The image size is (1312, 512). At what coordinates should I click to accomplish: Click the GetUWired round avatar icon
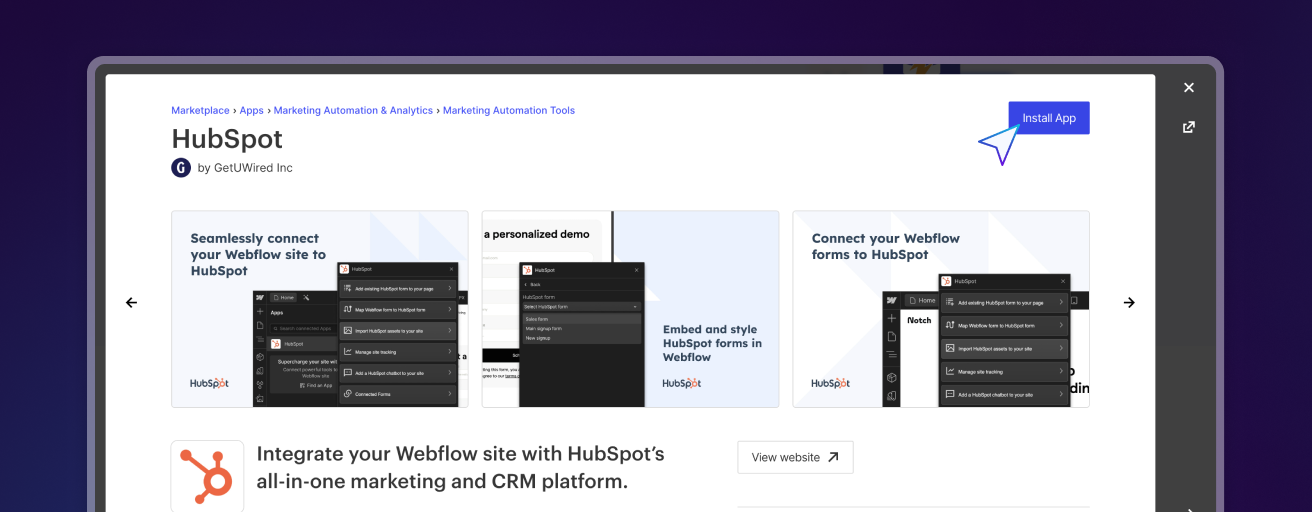point(181,168)
